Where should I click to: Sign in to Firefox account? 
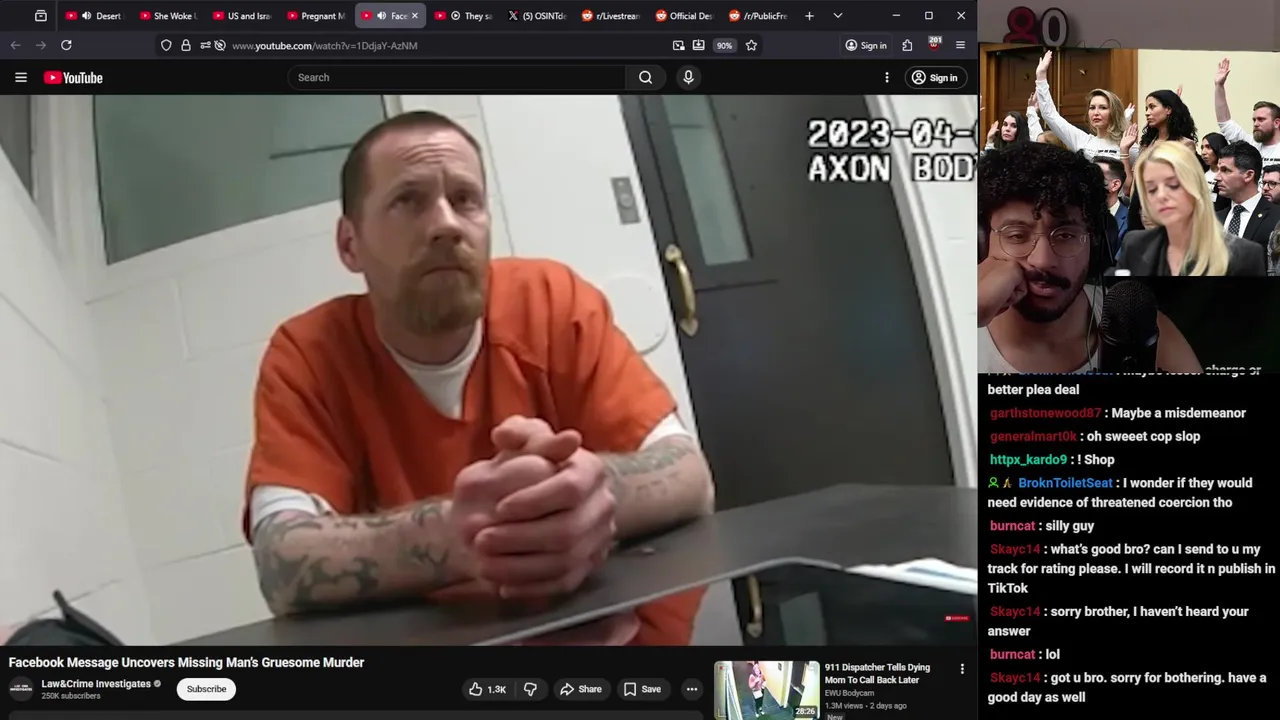click(866, 45)
